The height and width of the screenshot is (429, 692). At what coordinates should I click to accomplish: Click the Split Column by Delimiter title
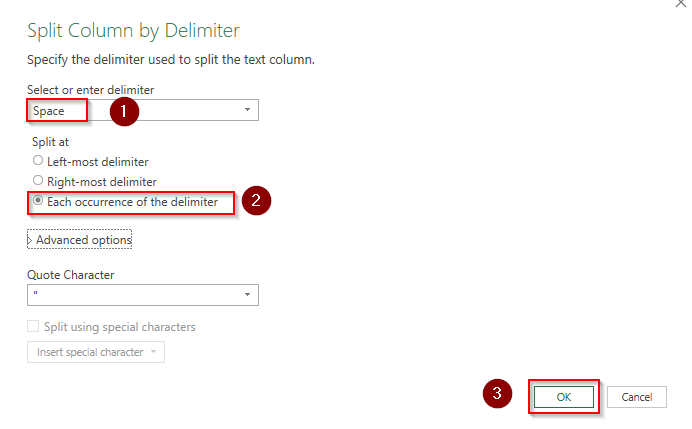133,30
